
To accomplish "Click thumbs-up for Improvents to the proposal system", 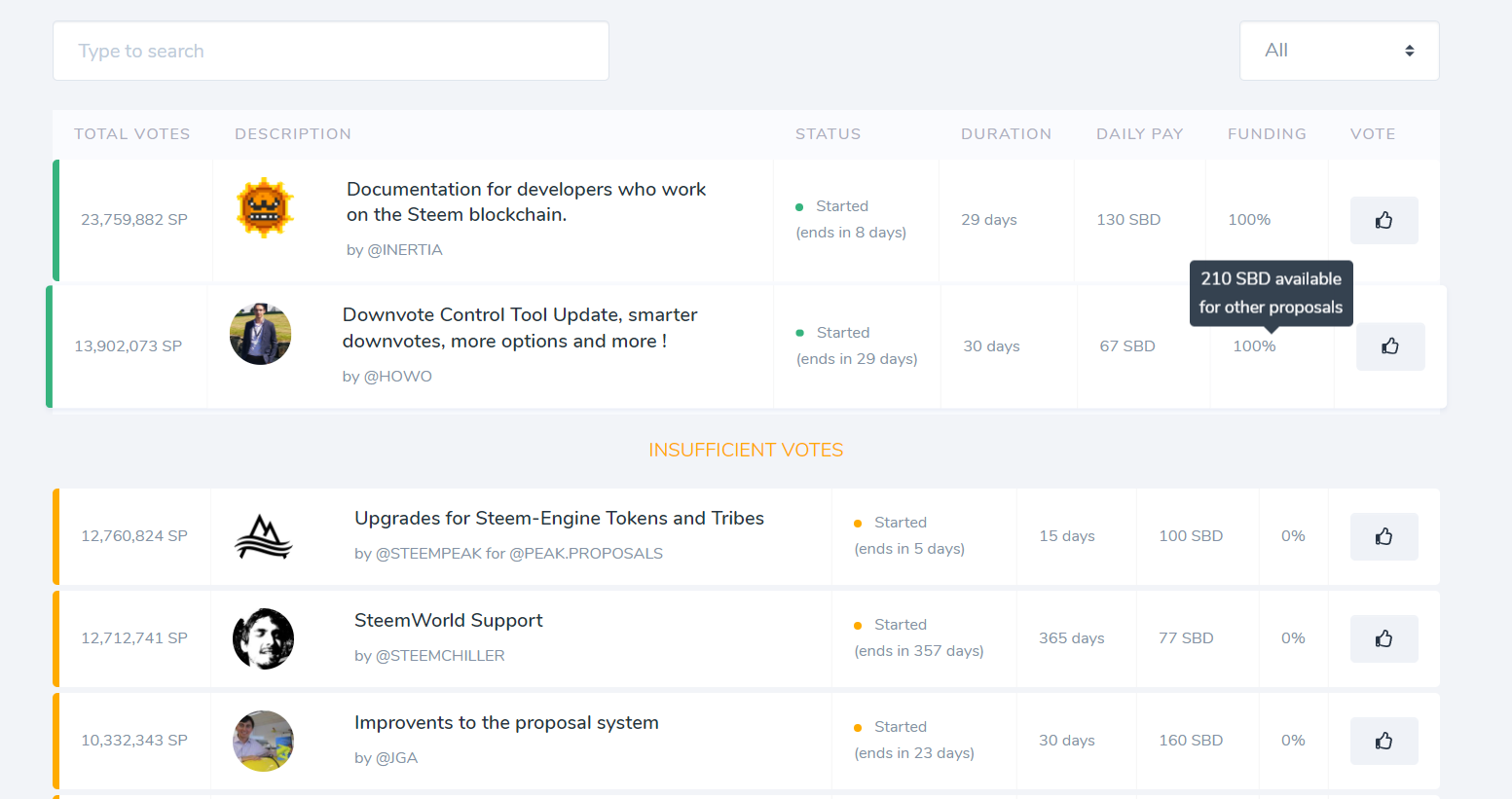I will click(x=1383, y=741).
